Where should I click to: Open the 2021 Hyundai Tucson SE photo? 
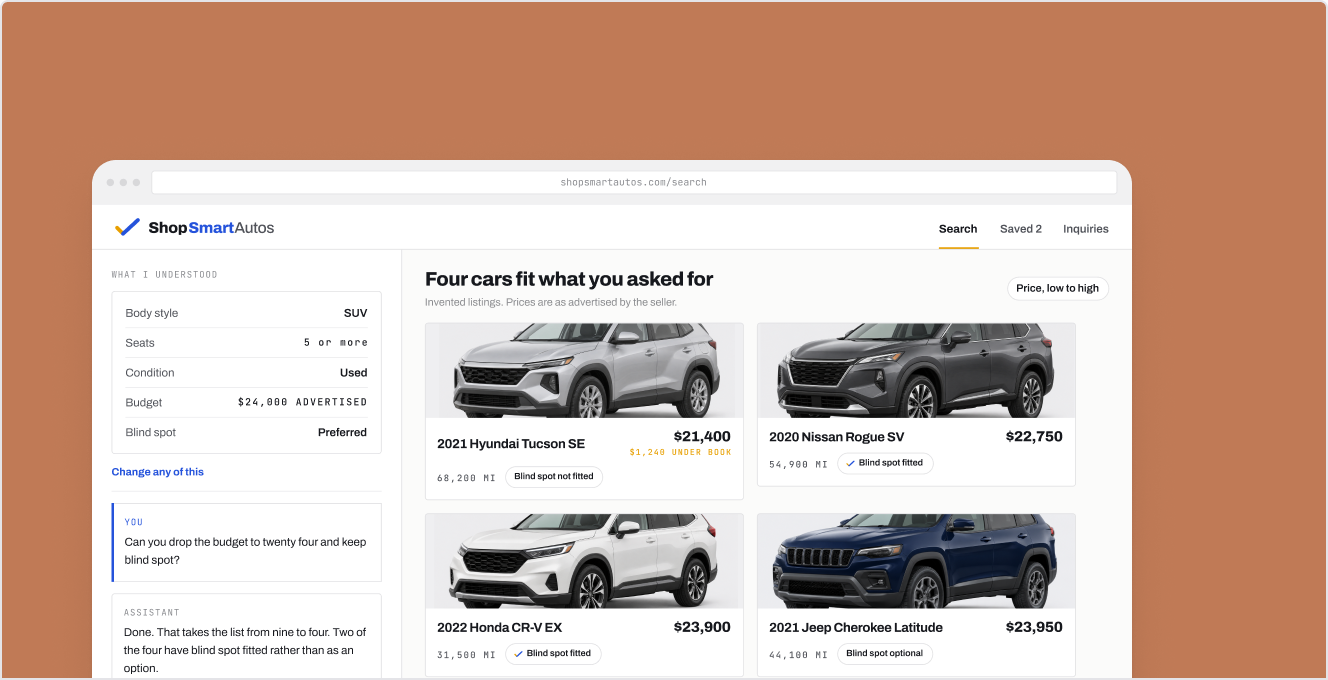point(584,370)
